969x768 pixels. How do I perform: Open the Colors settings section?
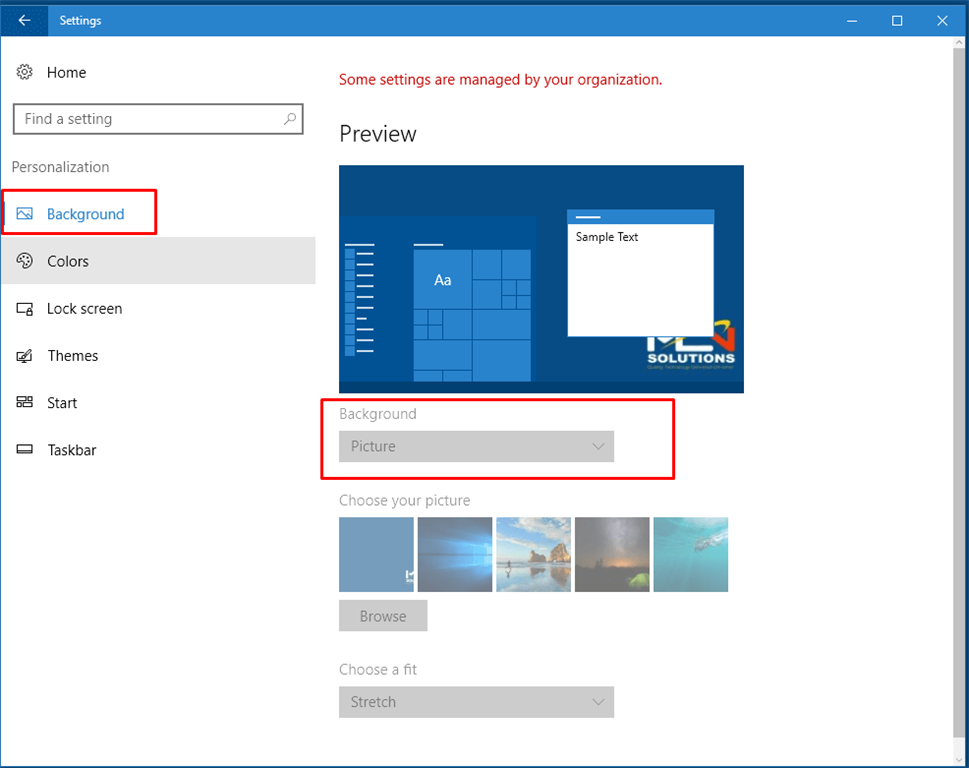pyautogui.click(x=158, y=261)
